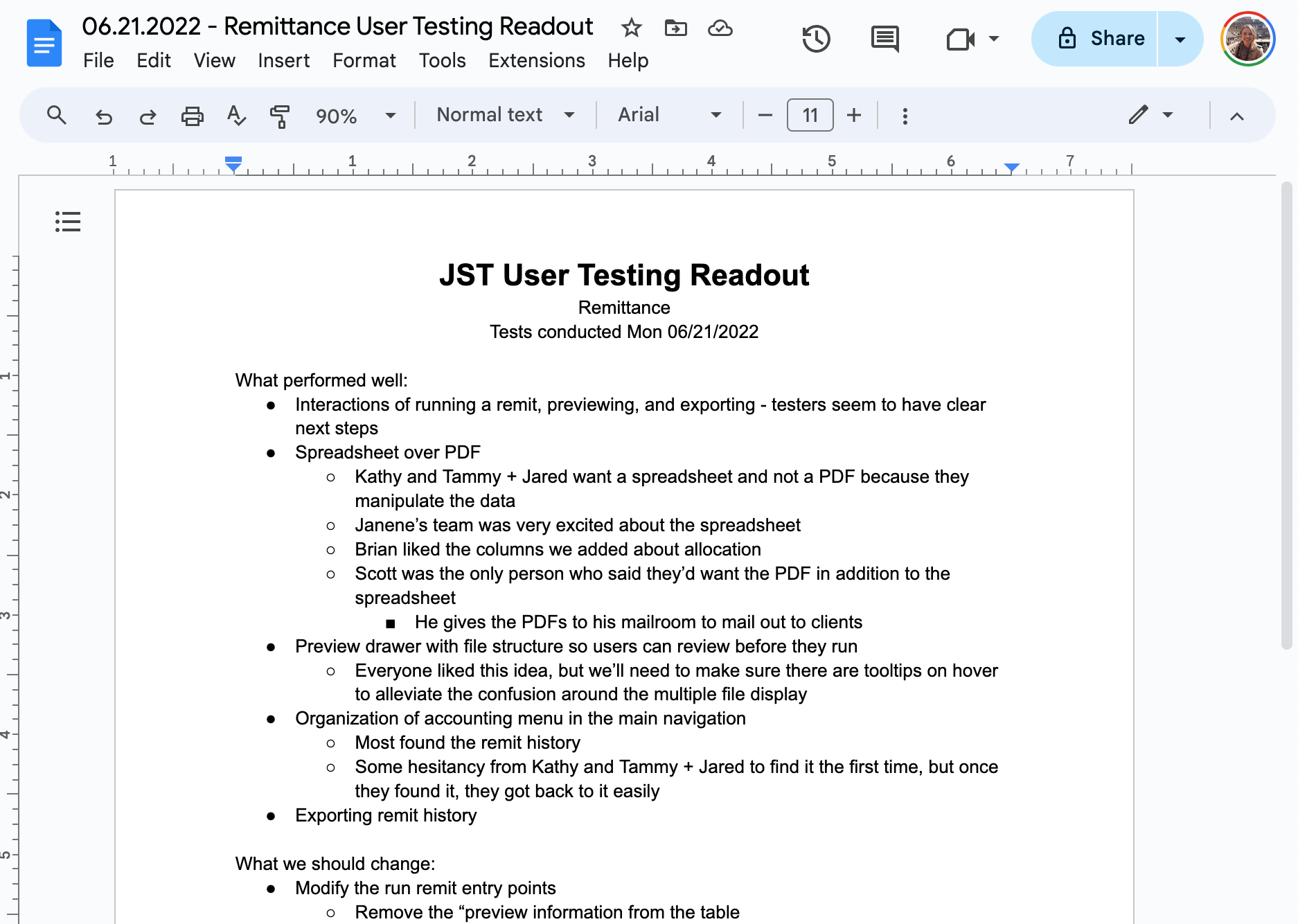The width and height of the screenshot is (1298, 924).
Task: Open the View menu
Action: tap(215, 61)
